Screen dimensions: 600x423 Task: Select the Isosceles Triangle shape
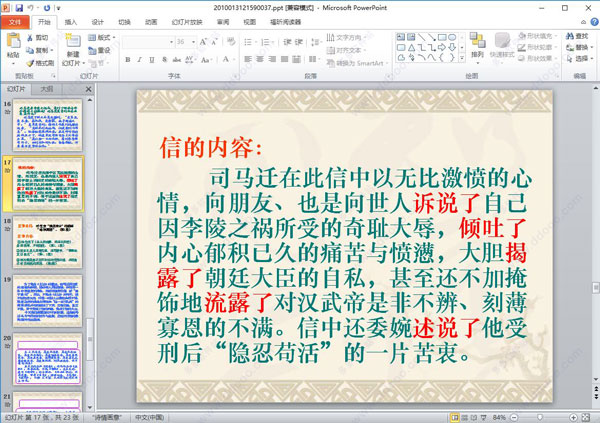(411, 47)
